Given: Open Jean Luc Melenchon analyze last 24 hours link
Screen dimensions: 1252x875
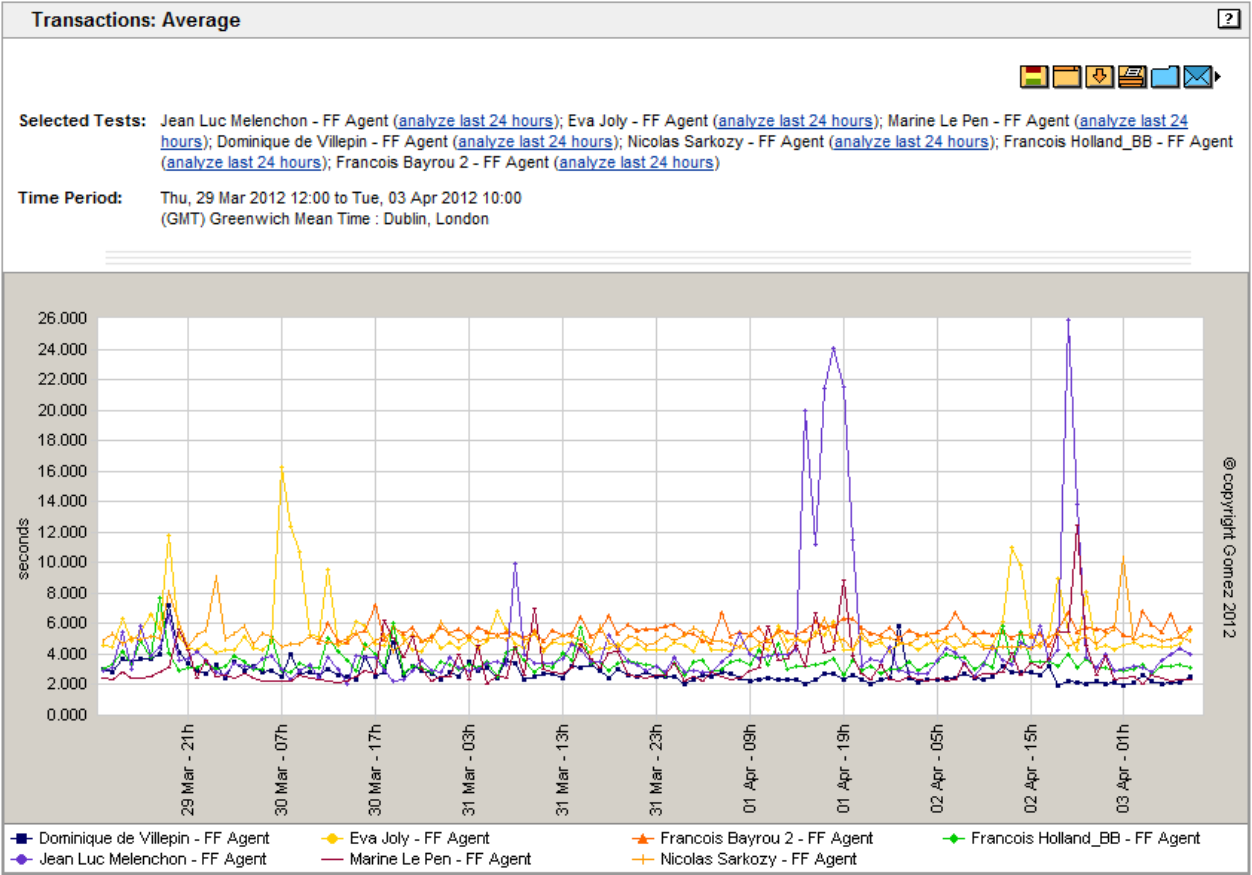Looking at the screenshot, I should point(475,120).
